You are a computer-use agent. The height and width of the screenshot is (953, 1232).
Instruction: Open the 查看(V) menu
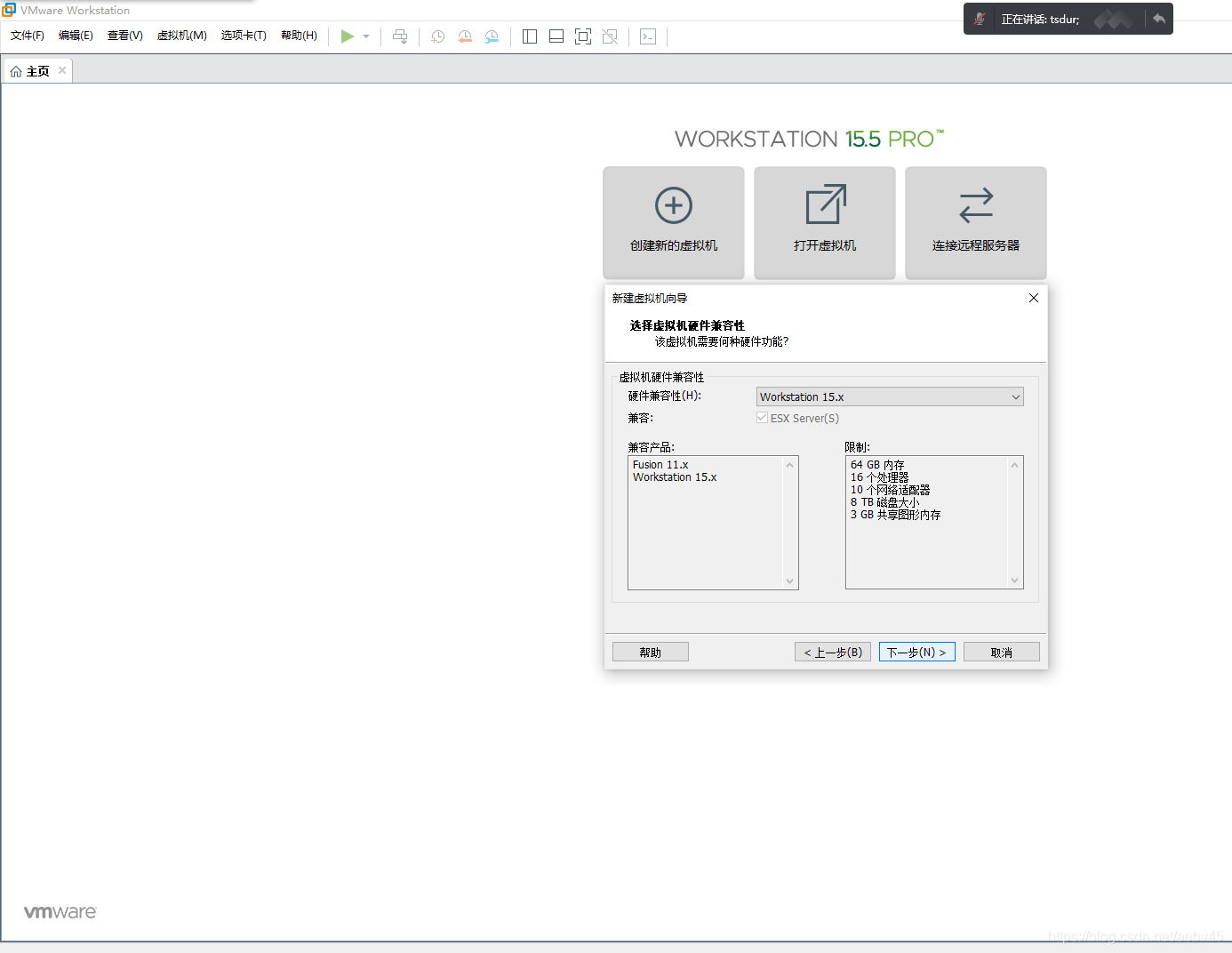click(125, 36)
